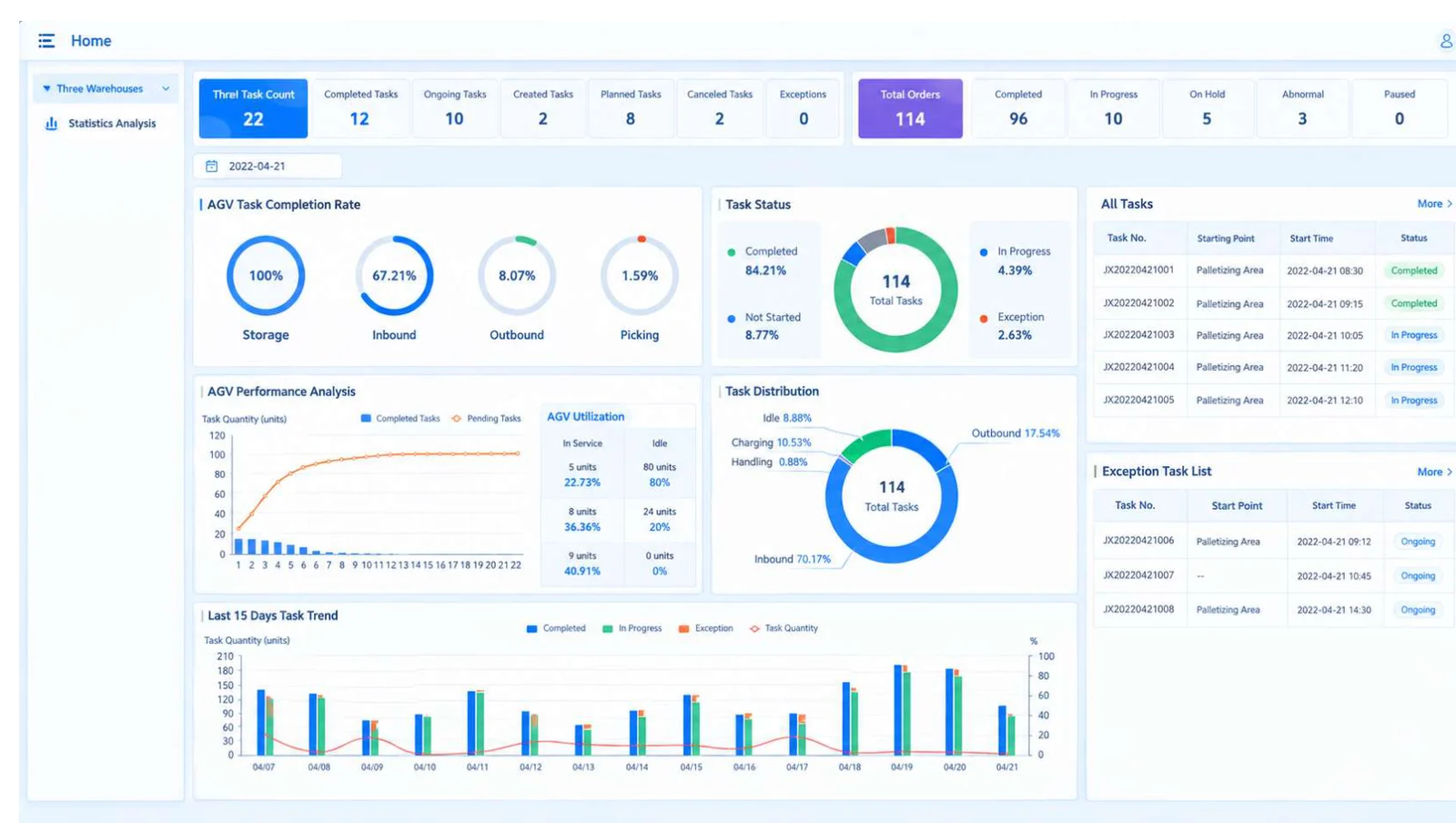
Task: Toggle Exception legend in 15 Days Trend
Action: (705, 628)
